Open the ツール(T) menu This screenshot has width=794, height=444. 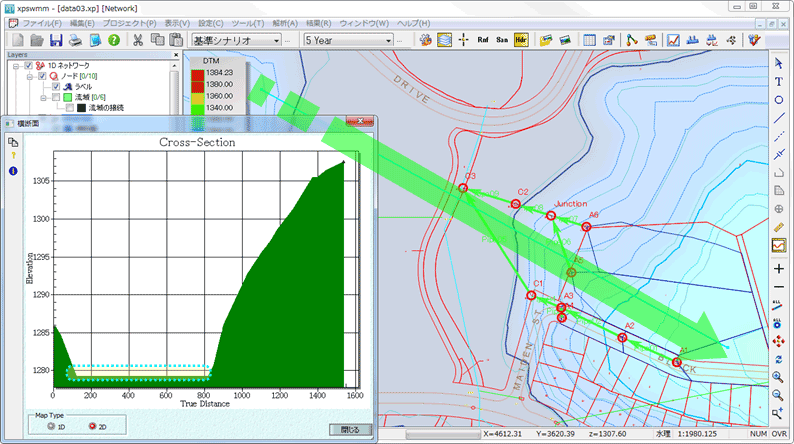point(250,21)
